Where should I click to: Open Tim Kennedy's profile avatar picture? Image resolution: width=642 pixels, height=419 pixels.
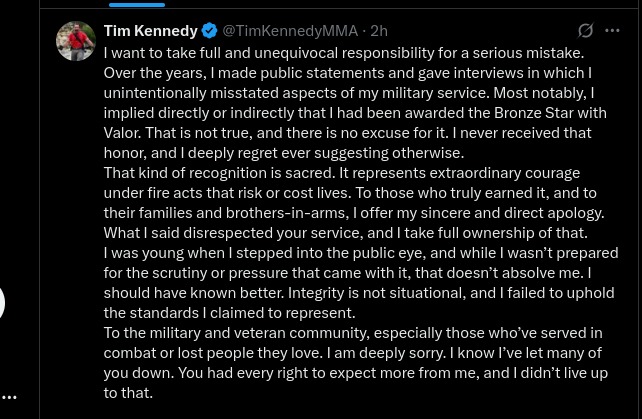(x=76, y=41)
